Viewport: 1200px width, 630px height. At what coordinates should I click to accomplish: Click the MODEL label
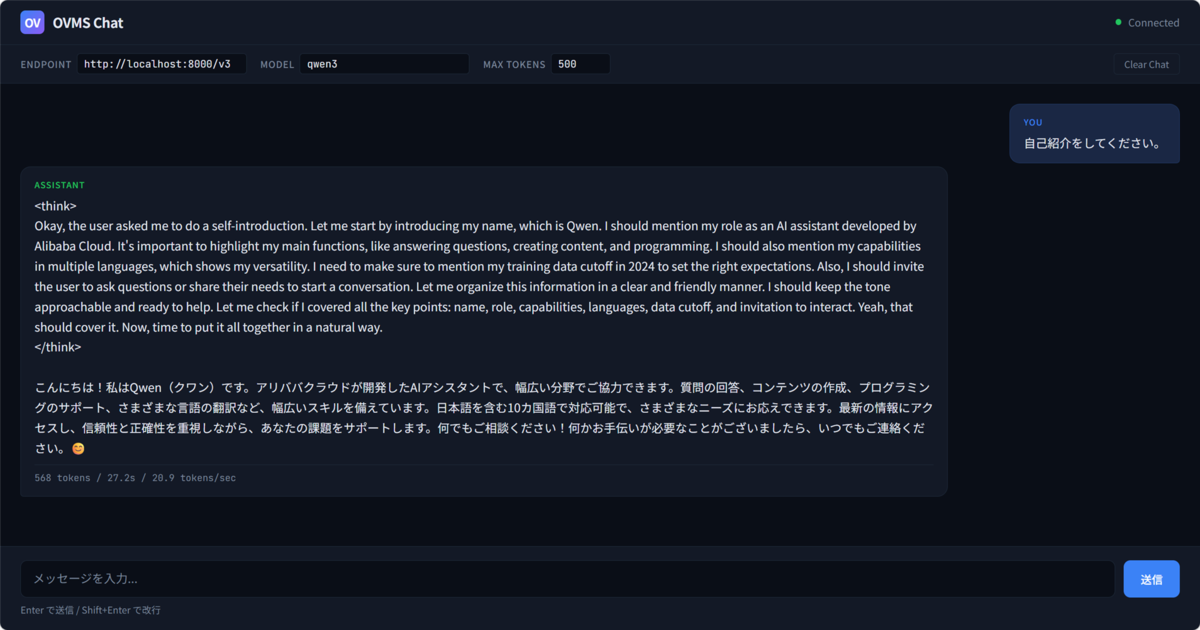(x=277, y=64)
